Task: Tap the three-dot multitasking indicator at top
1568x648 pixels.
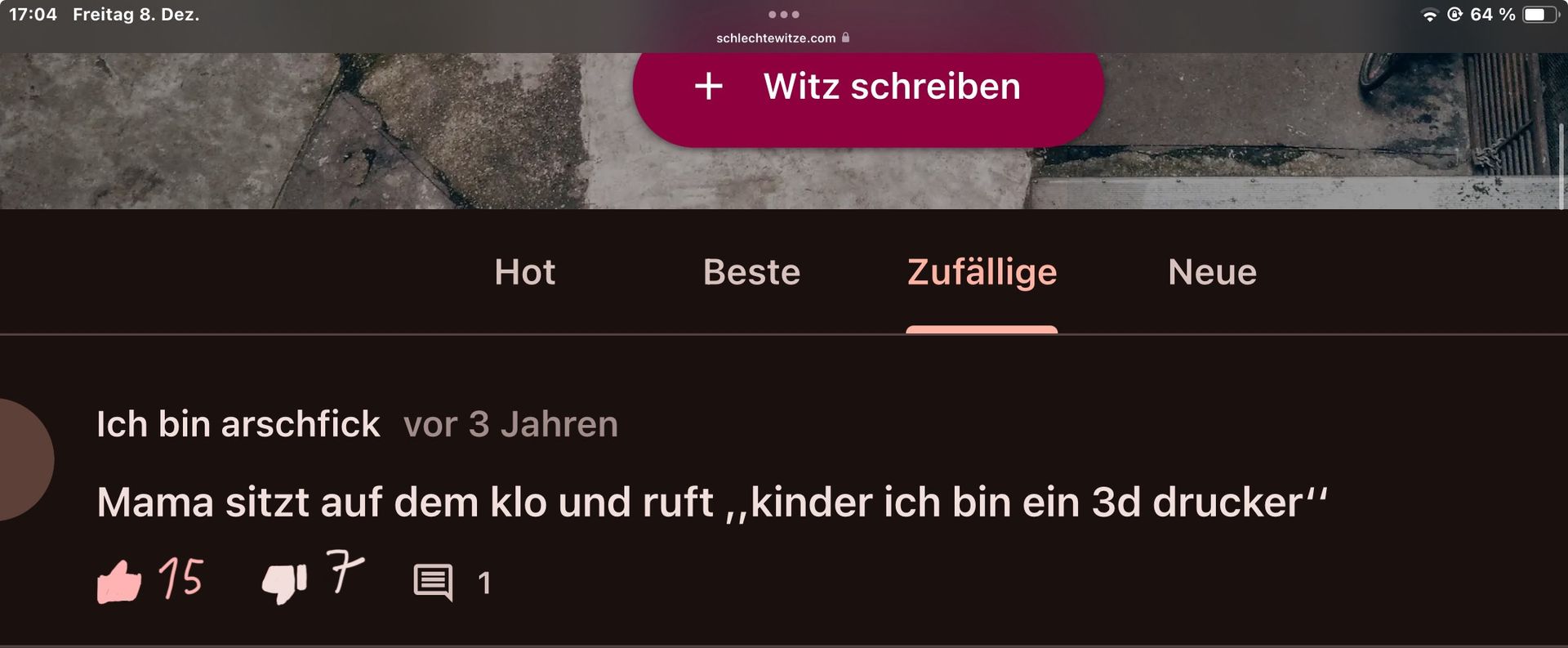Action: pos(784,15)
